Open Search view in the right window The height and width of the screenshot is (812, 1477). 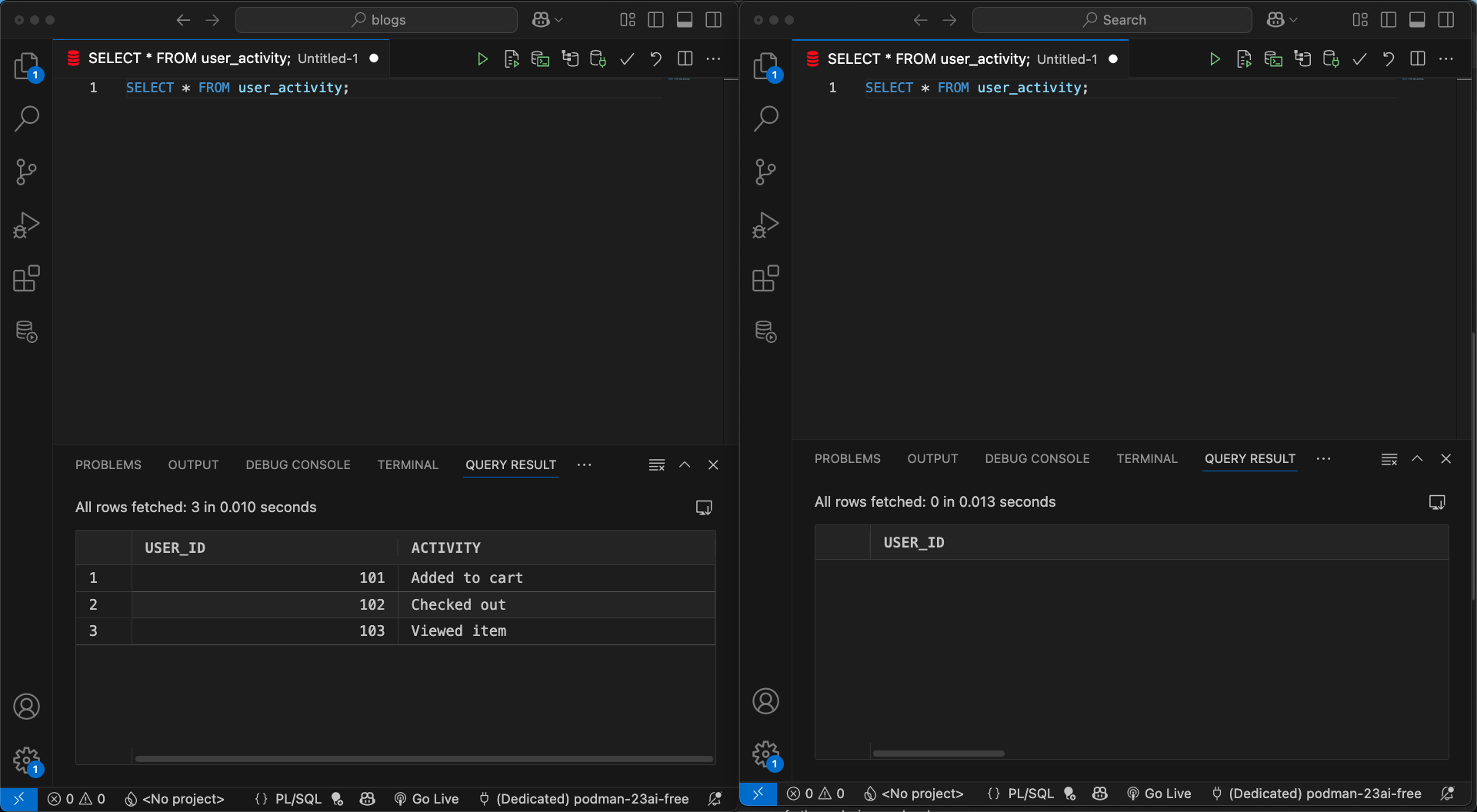coord(766,118)
